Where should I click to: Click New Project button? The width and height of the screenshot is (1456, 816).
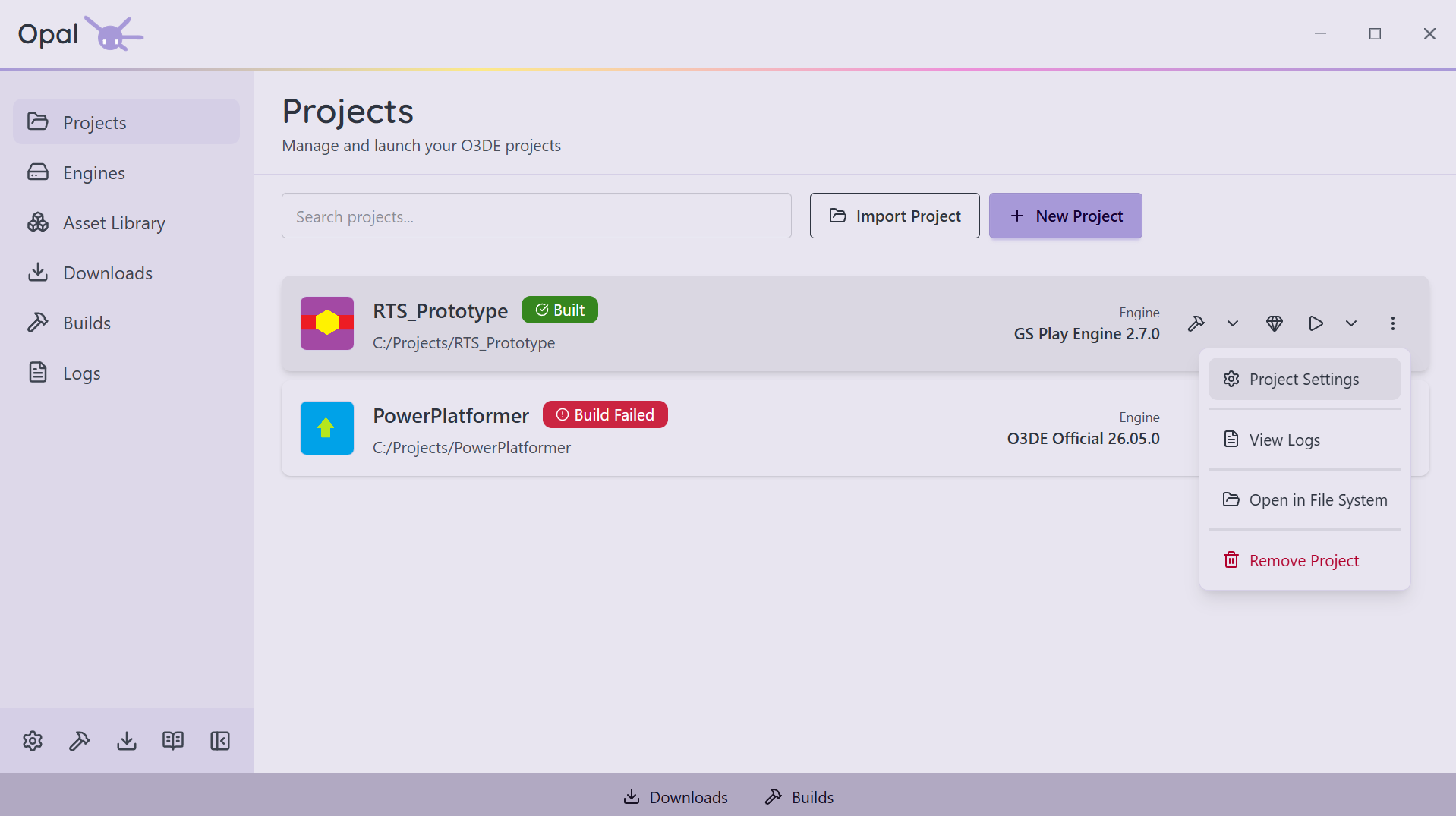click(x=1065, y=216)
